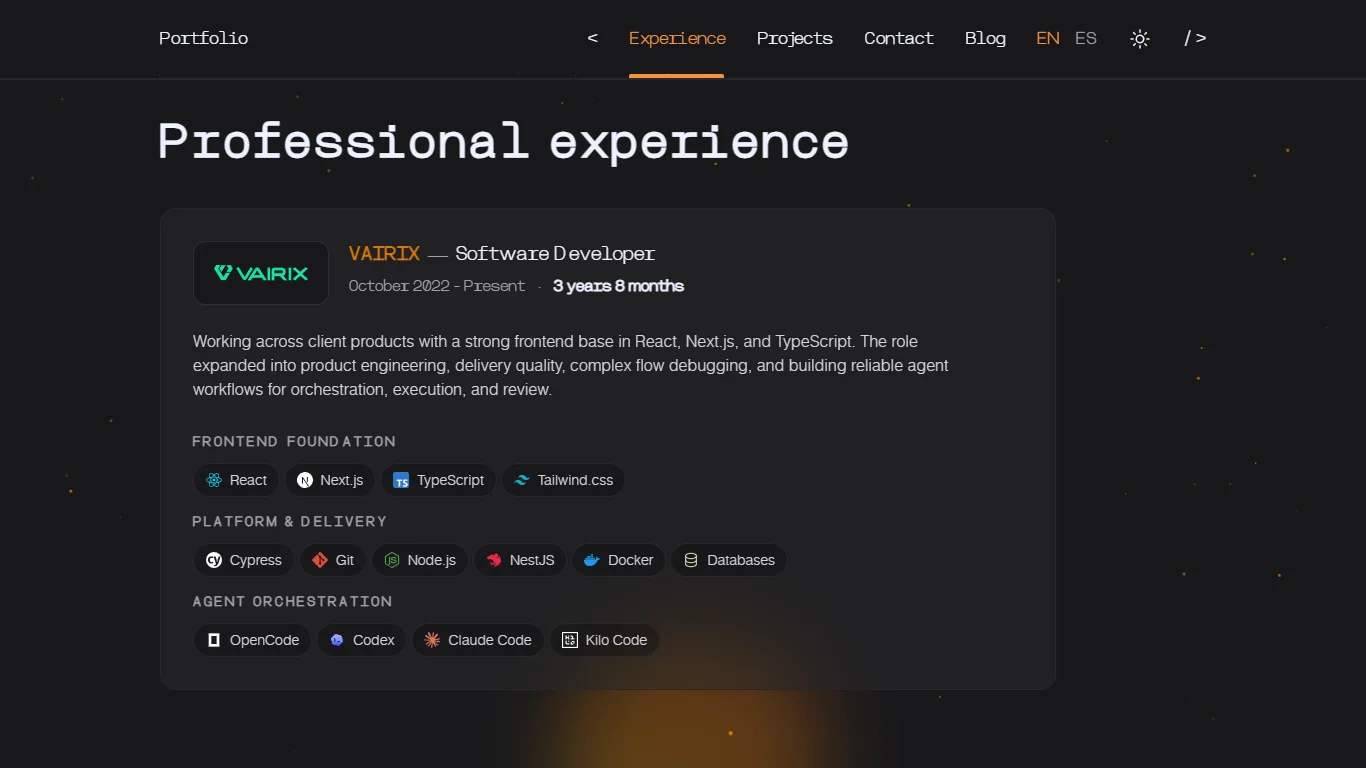
Task: Click the FRONTEND FOUNDATION section label
Action: (294, 441)
